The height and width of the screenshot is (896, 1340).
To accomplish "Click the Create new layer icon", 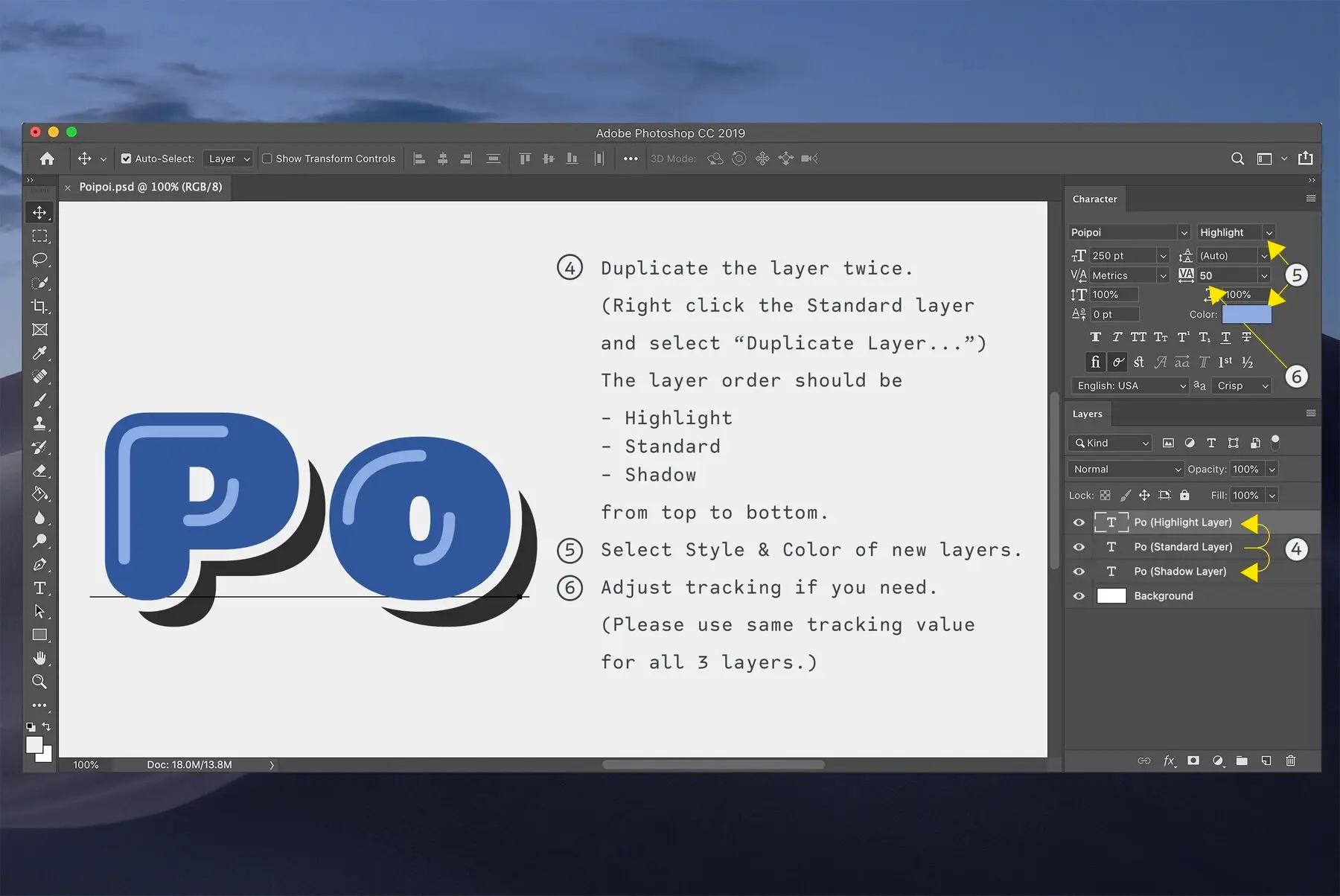I will point(1266,761).
